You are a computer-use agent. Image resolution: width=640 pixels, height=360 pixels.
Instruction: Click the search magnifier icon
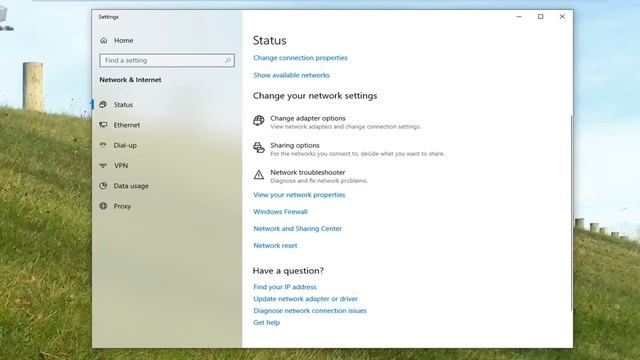point(228,60)
